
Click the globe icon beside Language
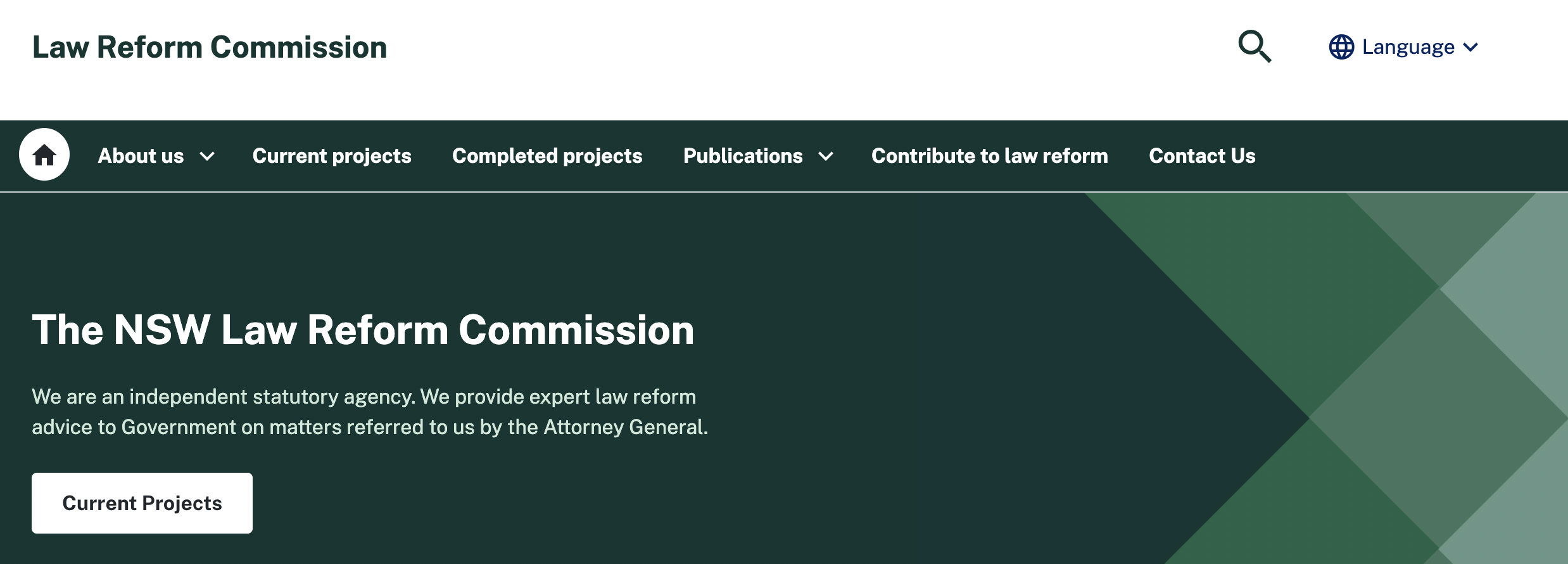click(1341, 47)
